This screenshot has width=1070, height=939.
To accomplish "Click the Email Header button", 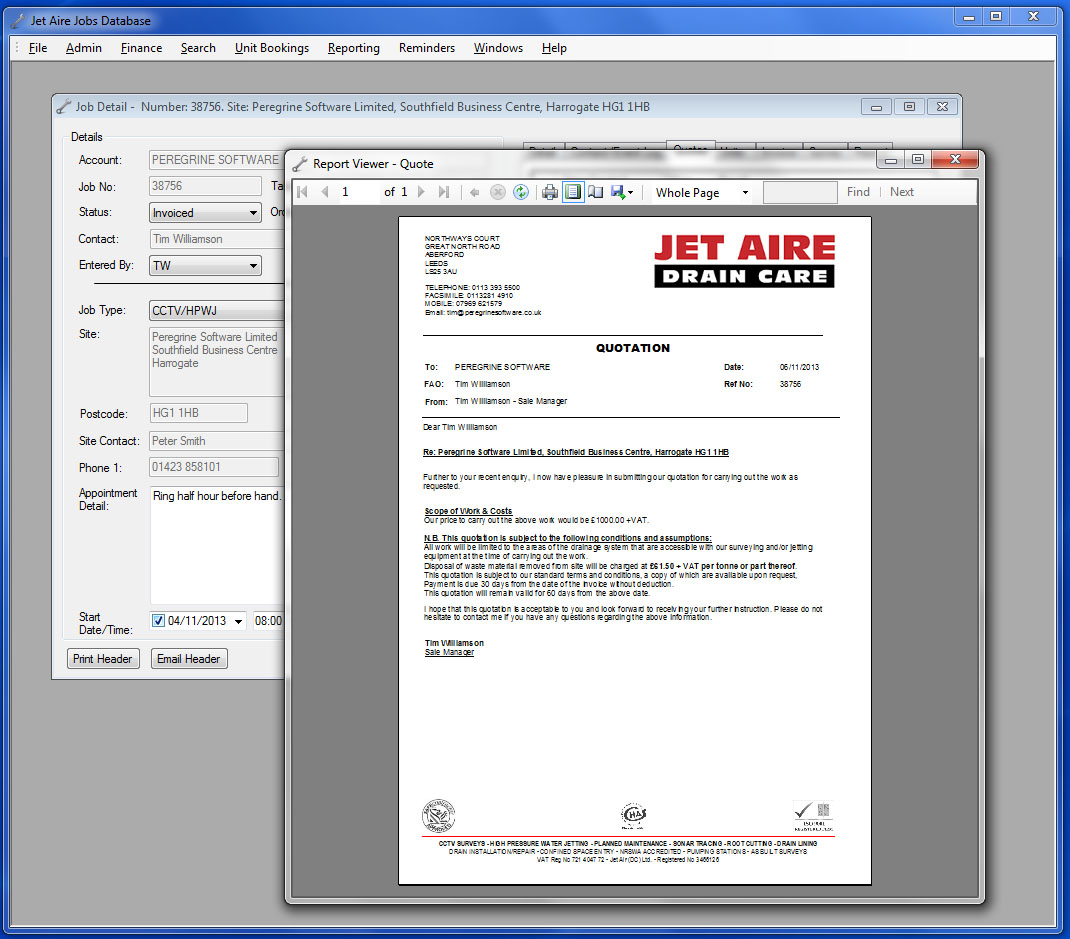I will tap(188, 659).
